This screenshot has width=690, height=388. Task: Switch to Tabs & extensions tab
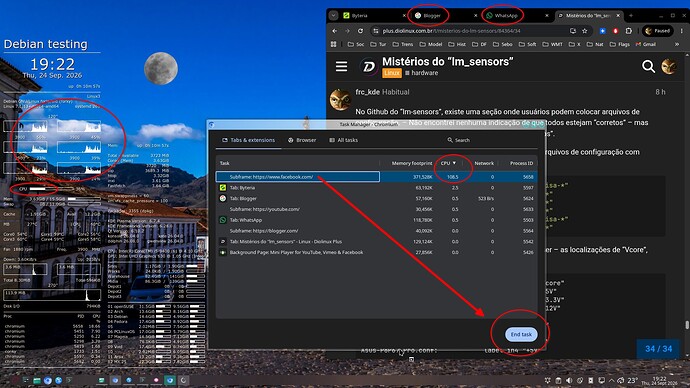[x=248, y=140]
